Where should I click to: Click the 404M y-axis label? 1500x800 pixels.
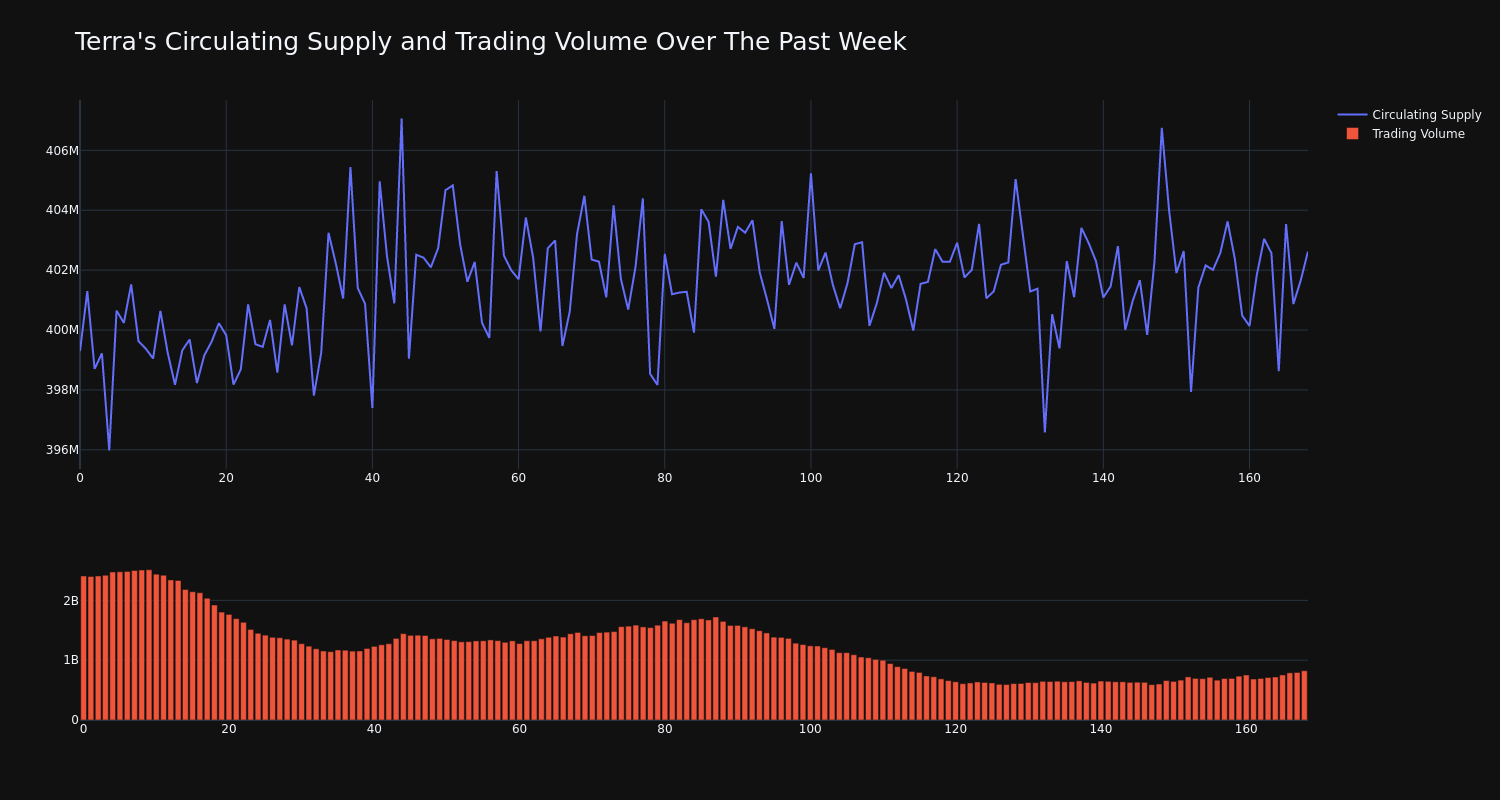[62, 210]
